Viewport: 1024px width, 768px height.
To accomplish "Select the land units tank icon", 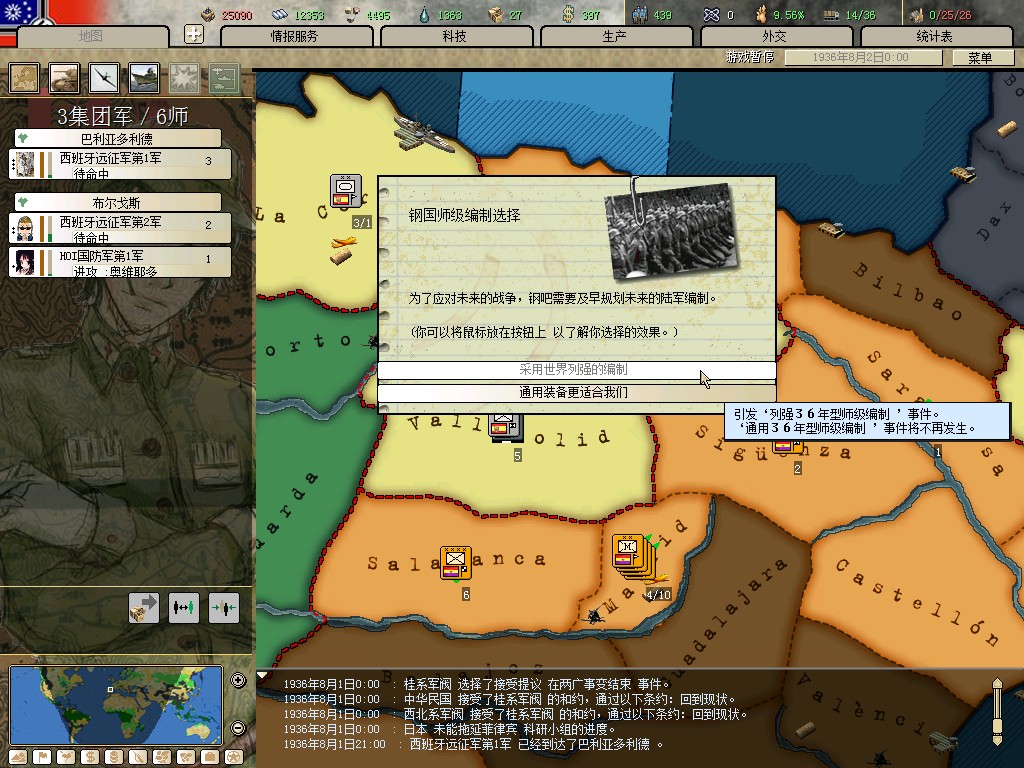I will 65,77.
